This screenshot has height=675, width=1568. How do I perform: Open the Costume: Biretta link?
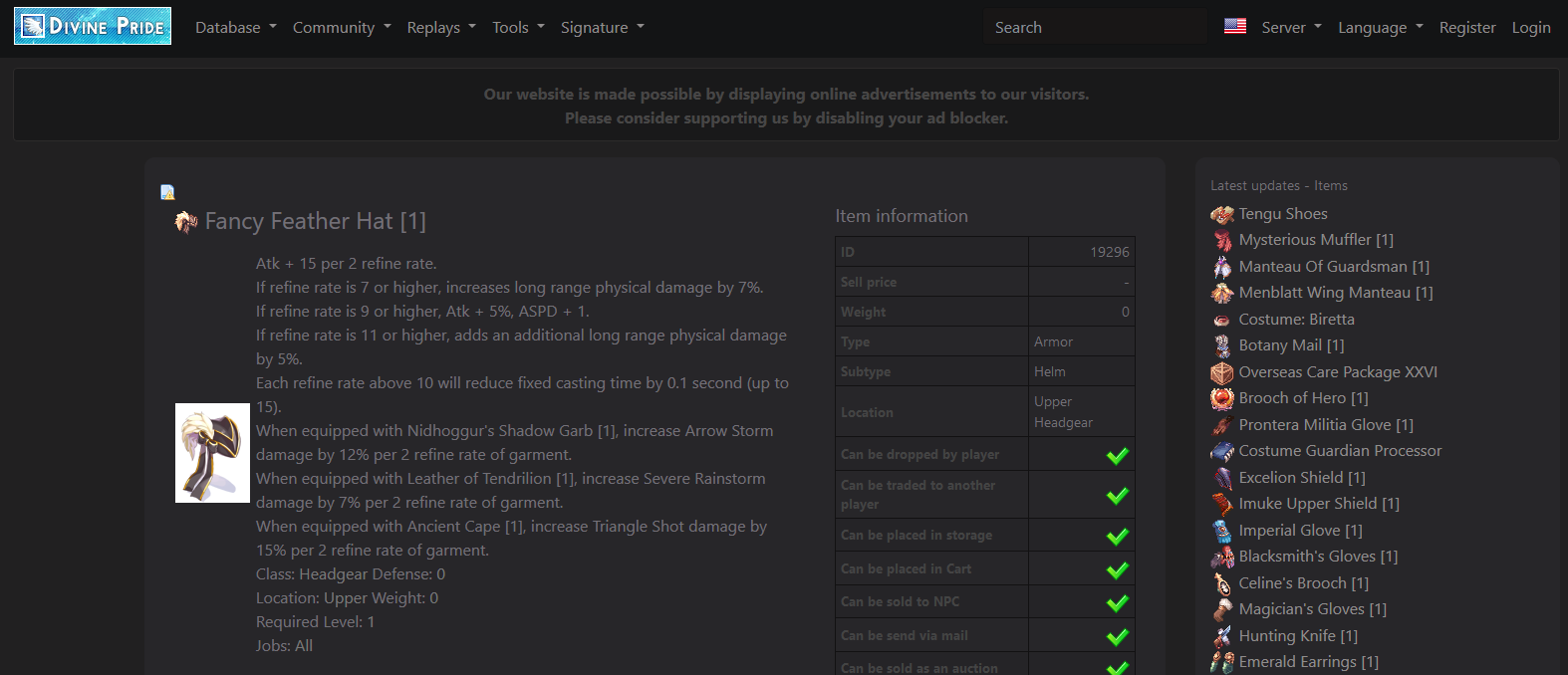1296,320
